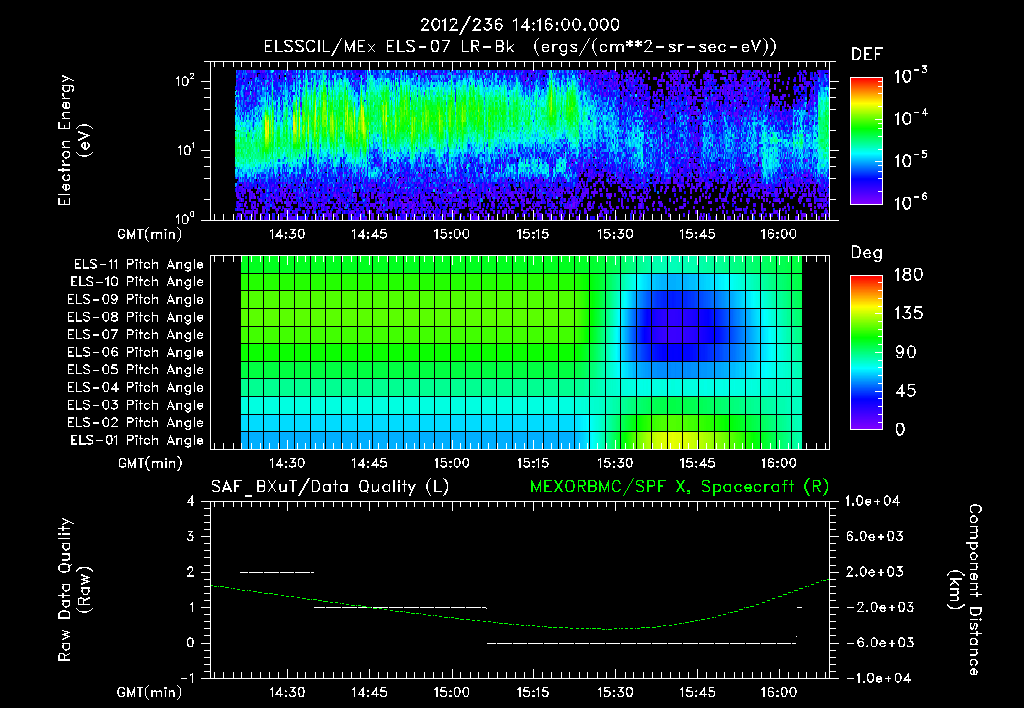This screenshot has height=708, width=1024.
Task: Click the timestamp title 2012/236 14:16:00.000
Action: (519, 25)
